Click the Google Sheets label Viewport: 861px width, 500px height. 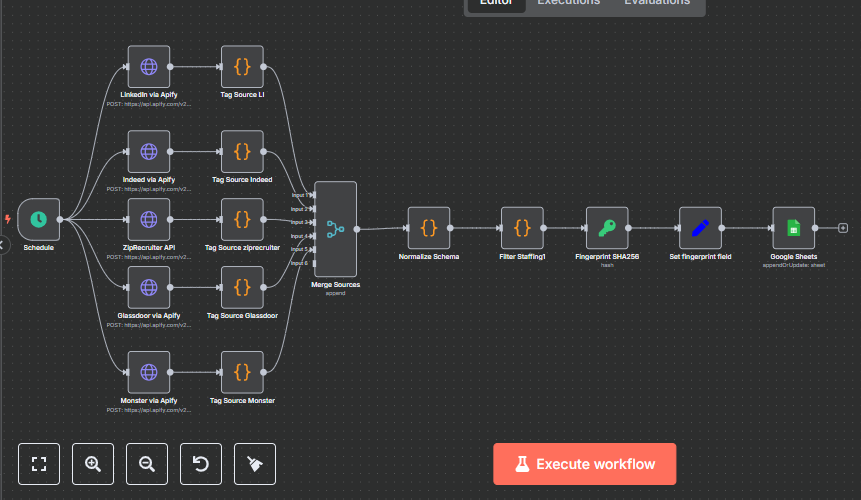click(x=793, y=256)
